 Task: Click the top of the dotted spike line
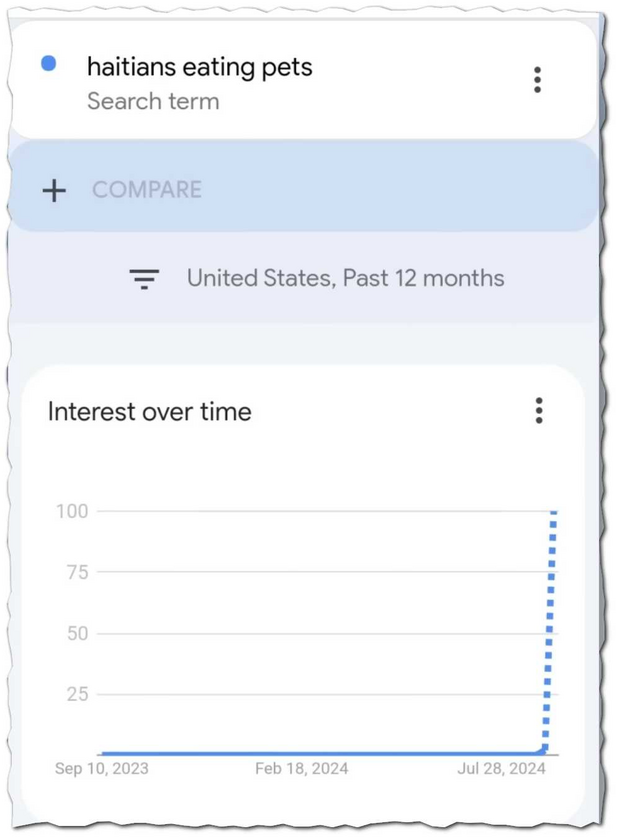pos(554,513)
